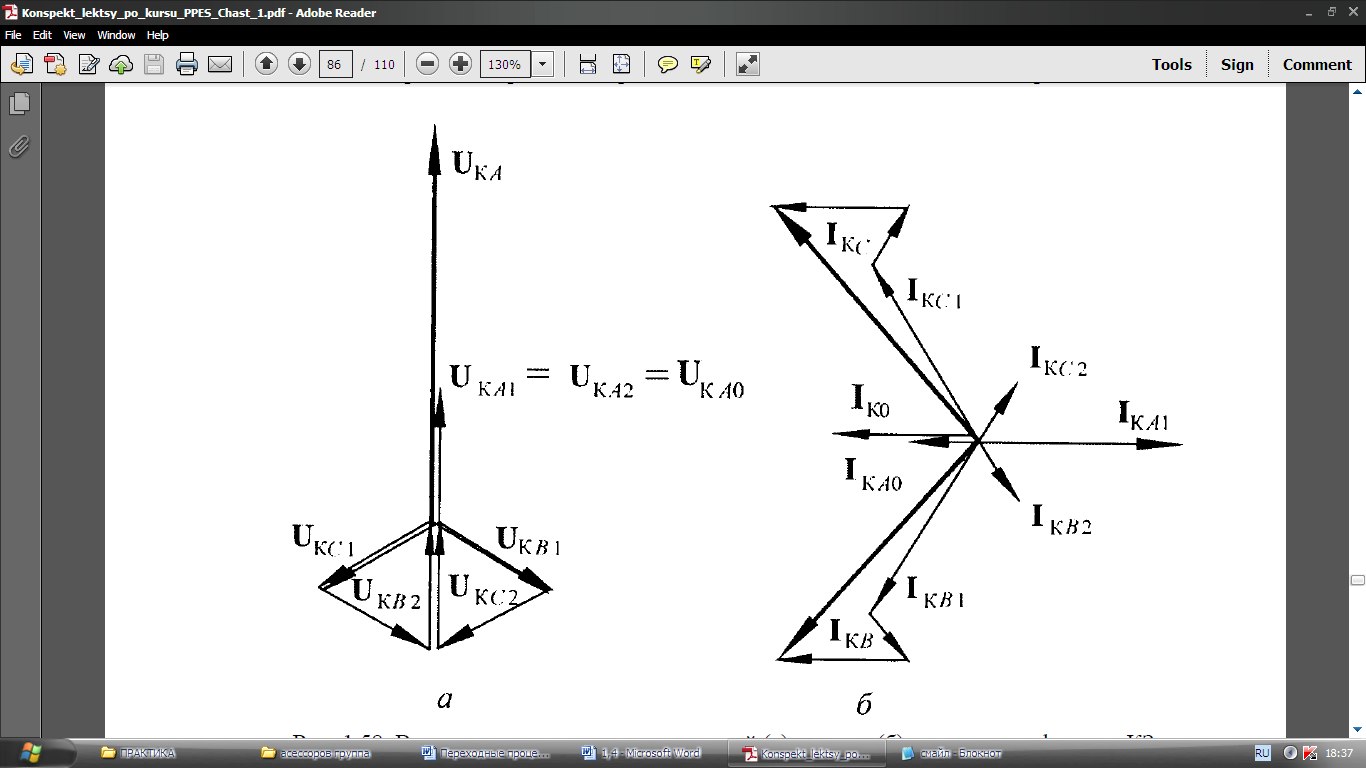
Task: Close the Adobe Reader window
Action: coord(1352,11)
